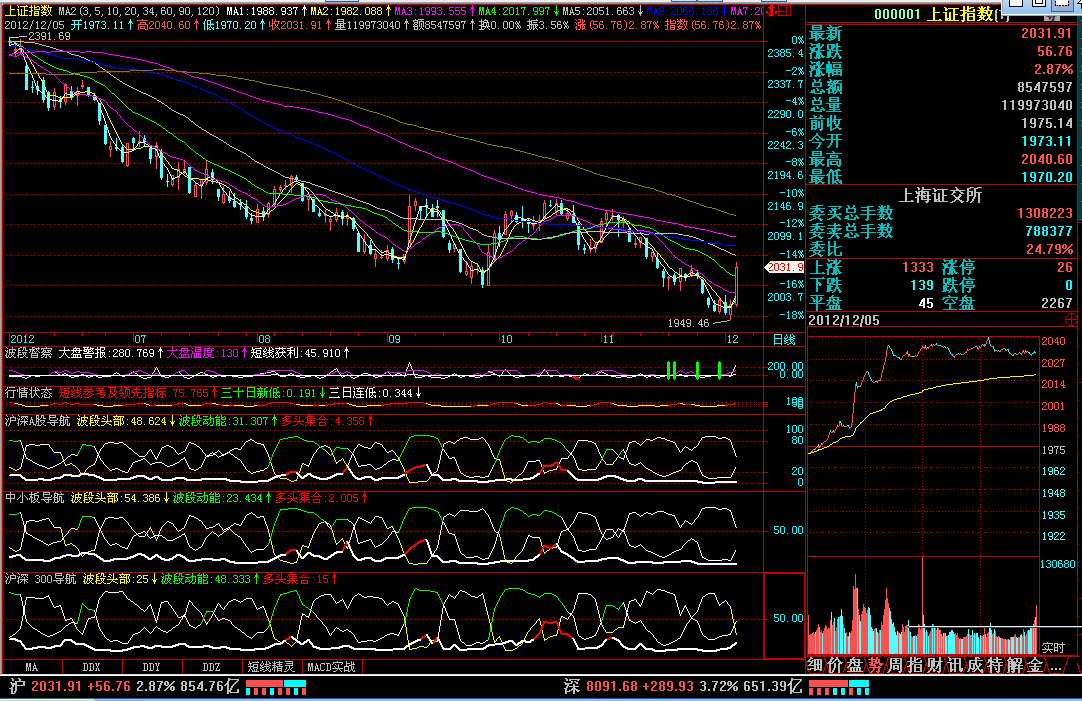
Task: Open the 特 tab in side panel
Action: tap(996, 665)
